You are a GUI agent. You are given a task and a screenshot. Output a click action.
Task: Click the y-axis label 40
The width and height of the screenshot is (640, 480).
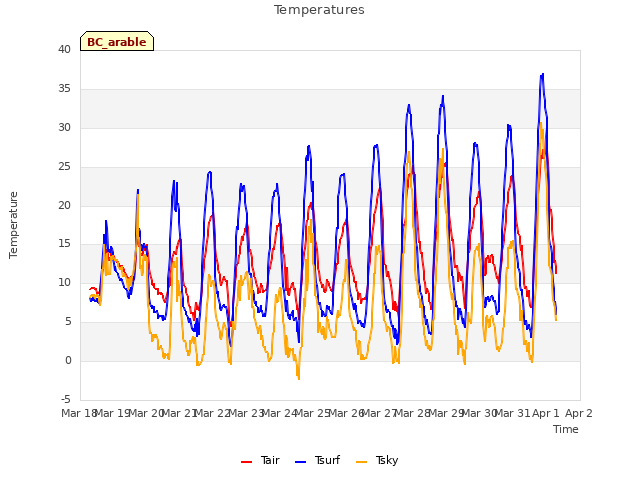(64, 50)
